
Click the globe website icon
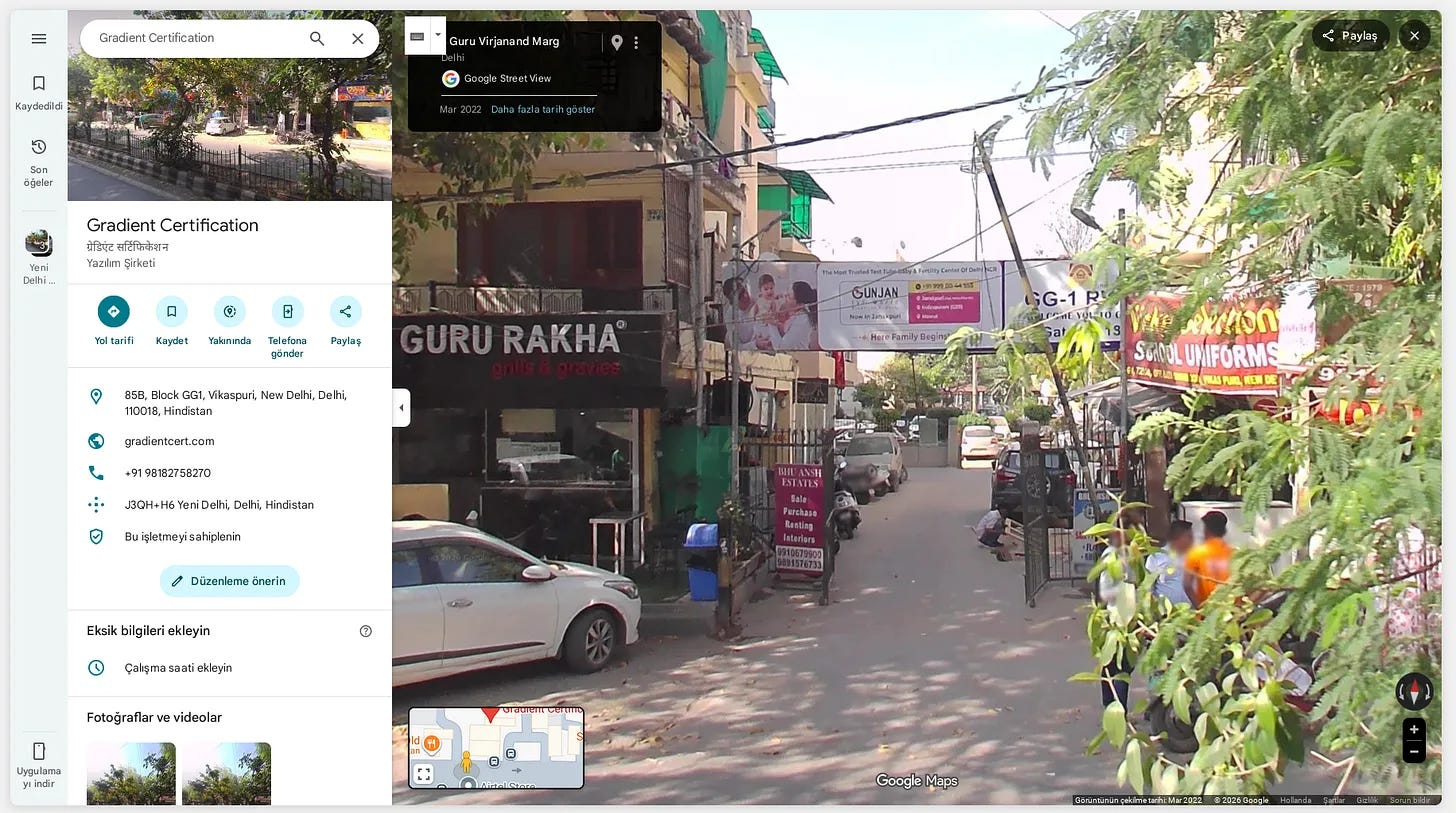coord(96,441)
